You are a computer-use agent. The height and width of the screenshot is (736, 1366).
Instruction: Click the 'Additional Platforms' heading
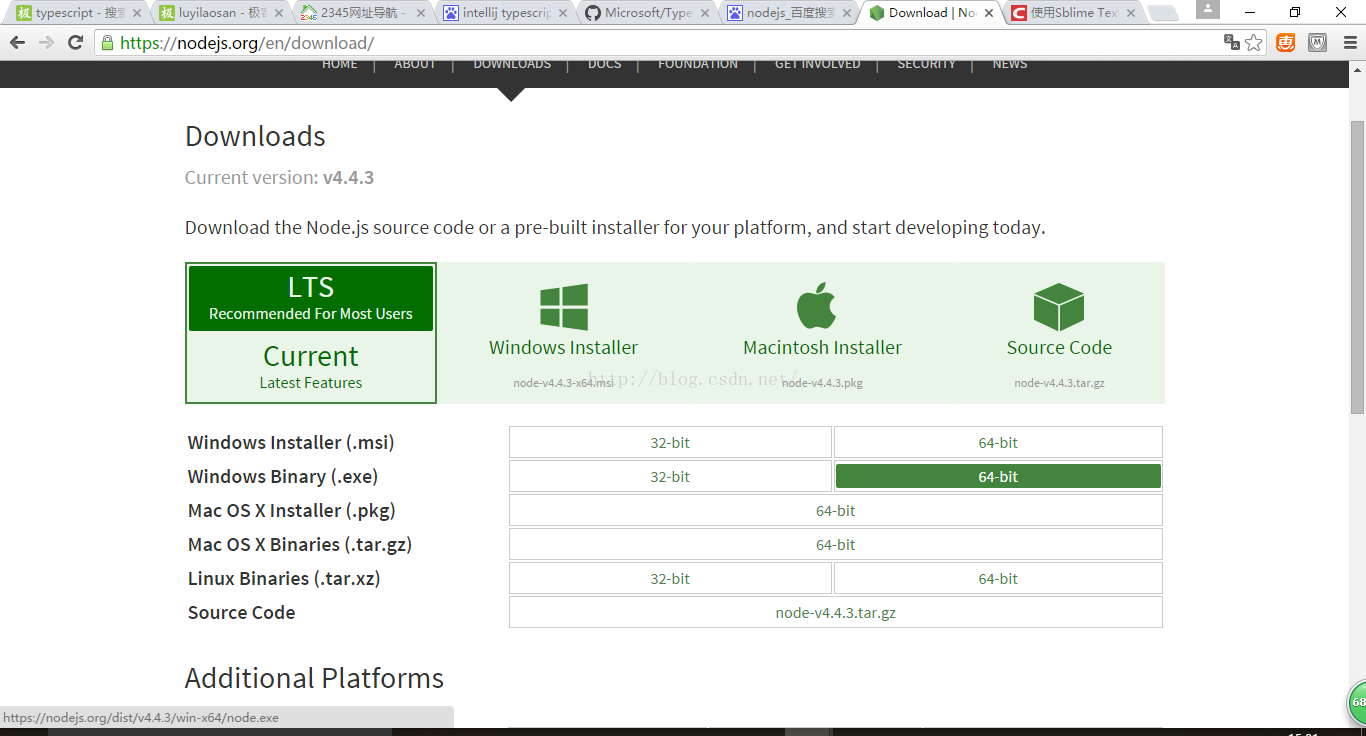(314, 678)
